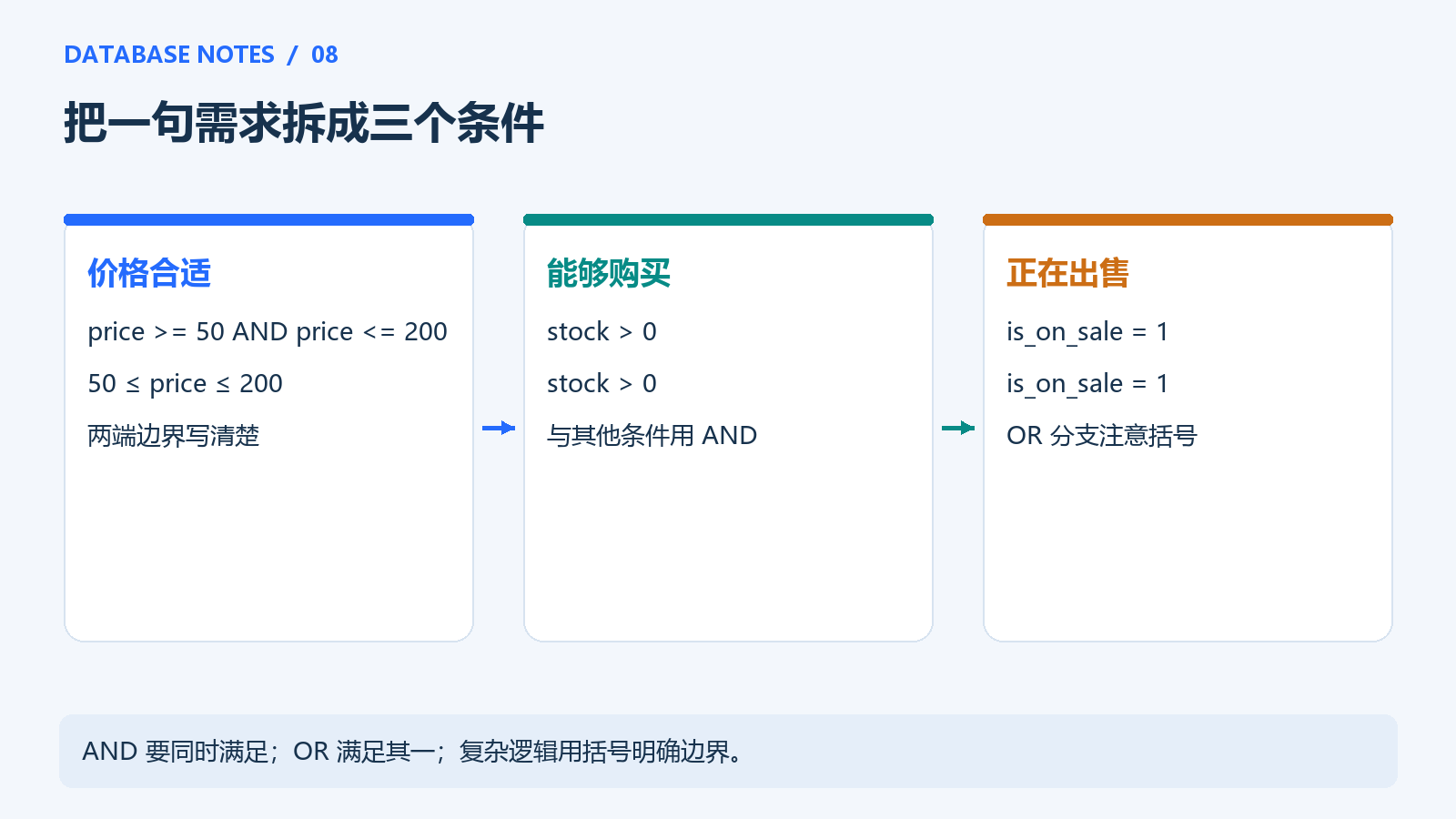1456x819 pixels.
Task: Click the line 与其他条件用 AND
Action: (652, 436)
